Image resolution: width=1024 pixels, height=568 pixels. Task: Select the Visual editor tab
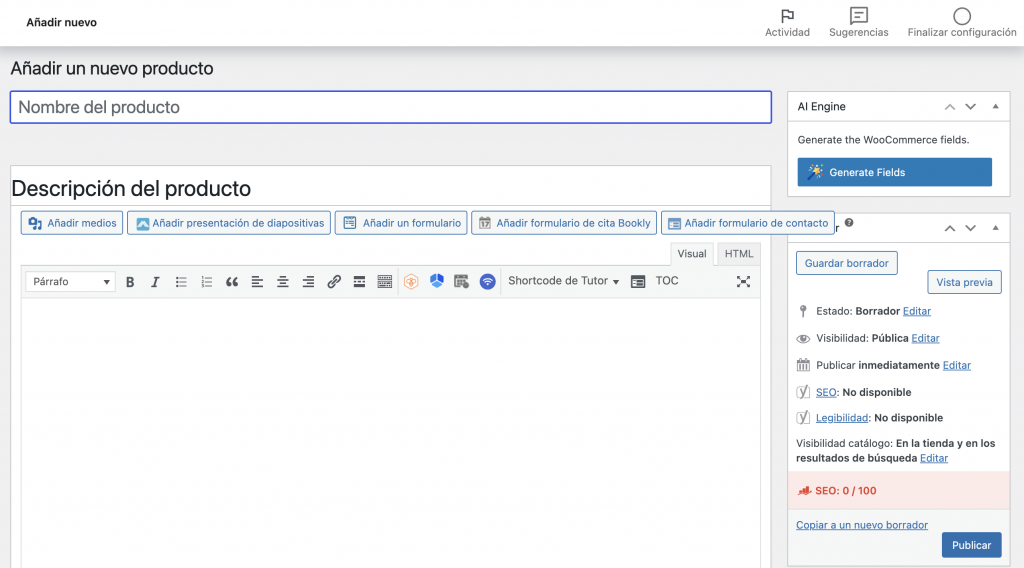[692, 254]
